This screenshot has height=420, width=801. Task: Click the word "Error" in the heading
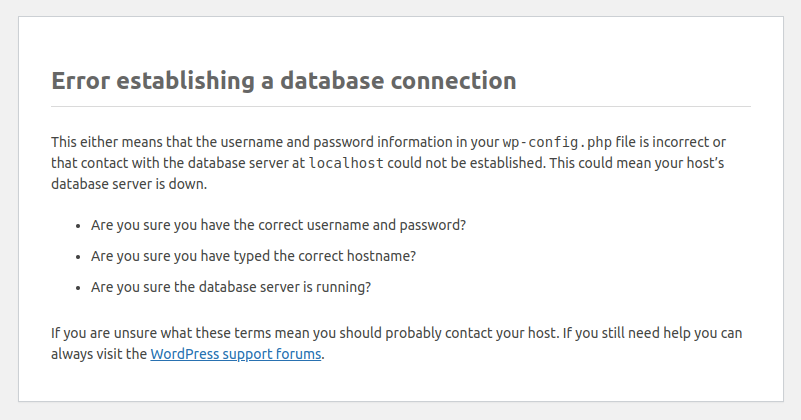pyautogui.click(x=80, y=80)
